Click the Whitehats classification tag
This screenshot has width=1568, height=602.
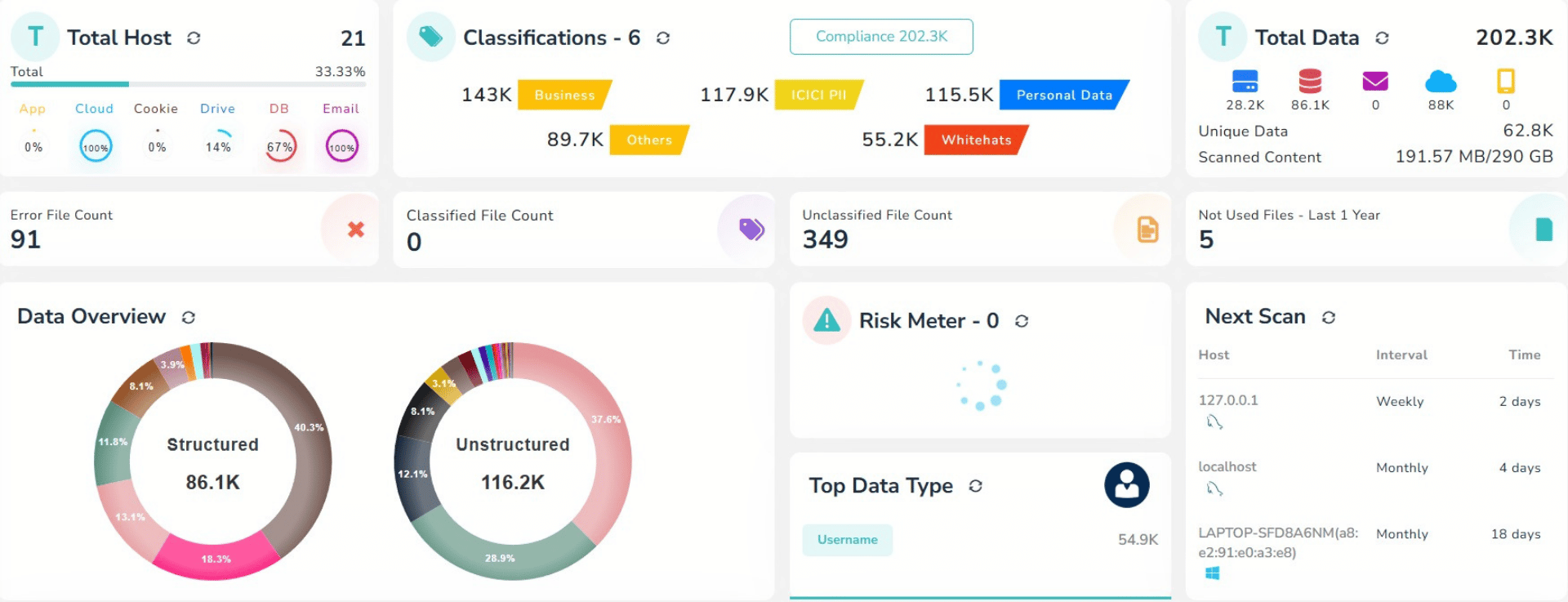pos(976,140)
